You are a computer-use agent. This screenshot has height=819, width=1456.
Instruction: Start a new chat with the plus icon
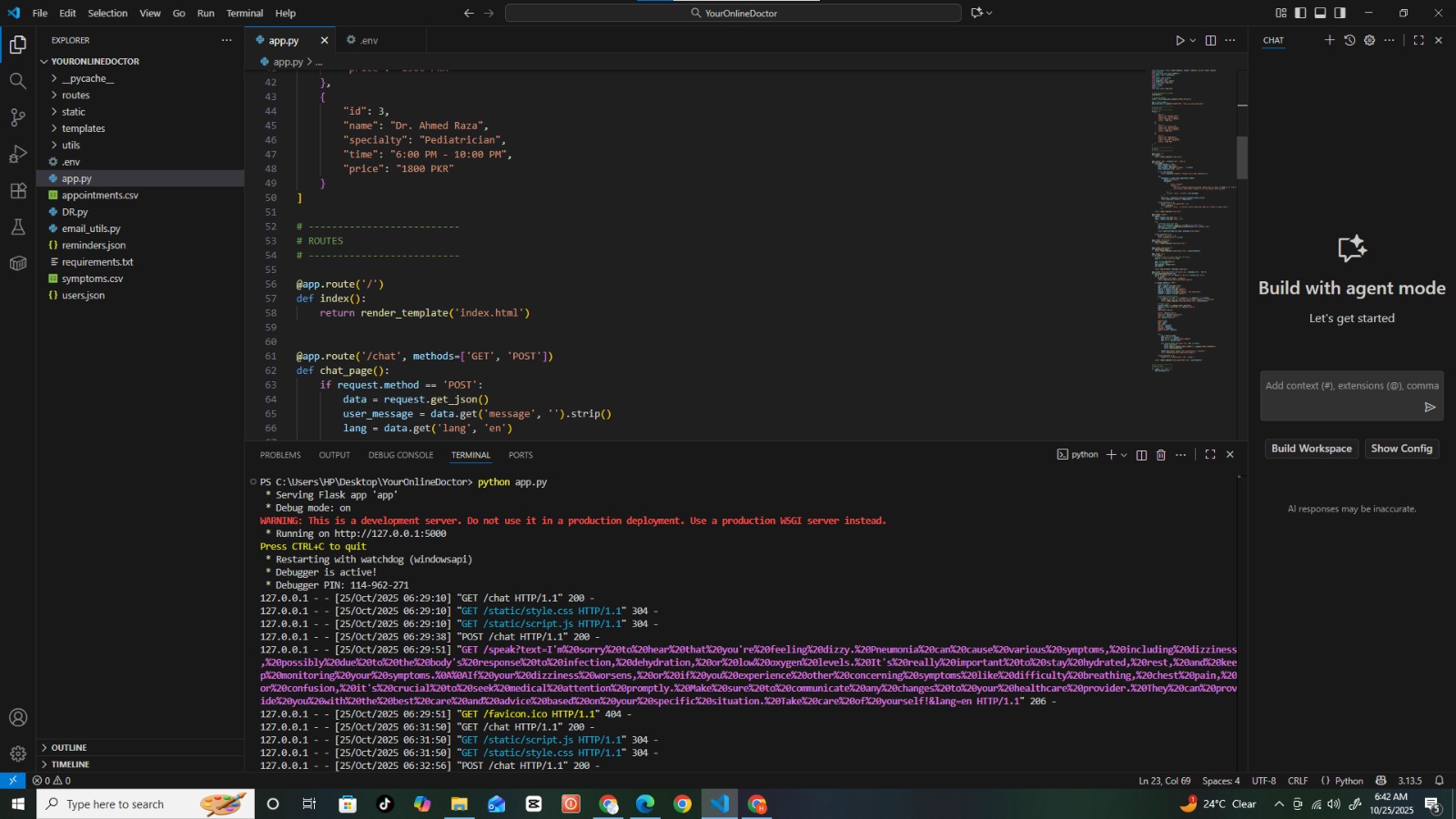coord(1330,40)
